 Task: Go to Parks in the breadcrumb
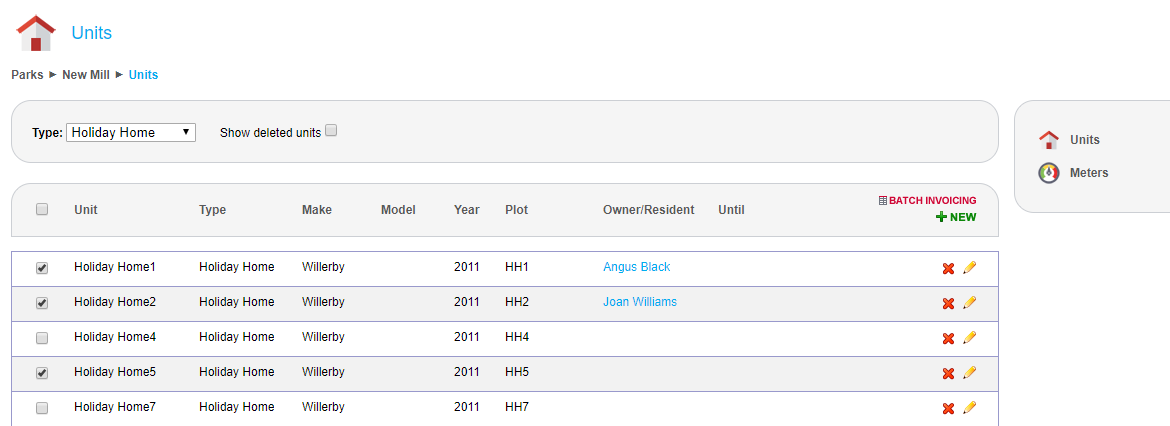pyautogui.click(x=27, y=75)
